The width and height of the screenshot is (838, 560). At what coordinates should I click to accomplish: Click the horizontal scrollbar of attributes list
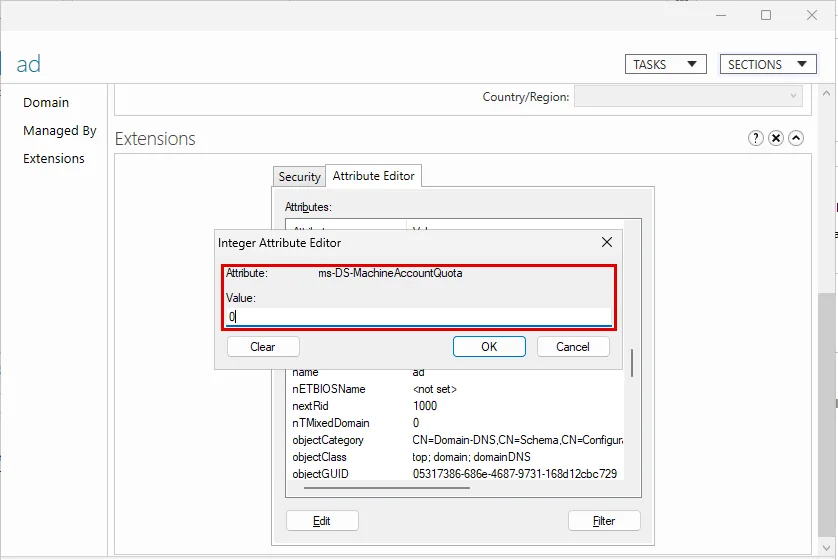tap(387, 487)
